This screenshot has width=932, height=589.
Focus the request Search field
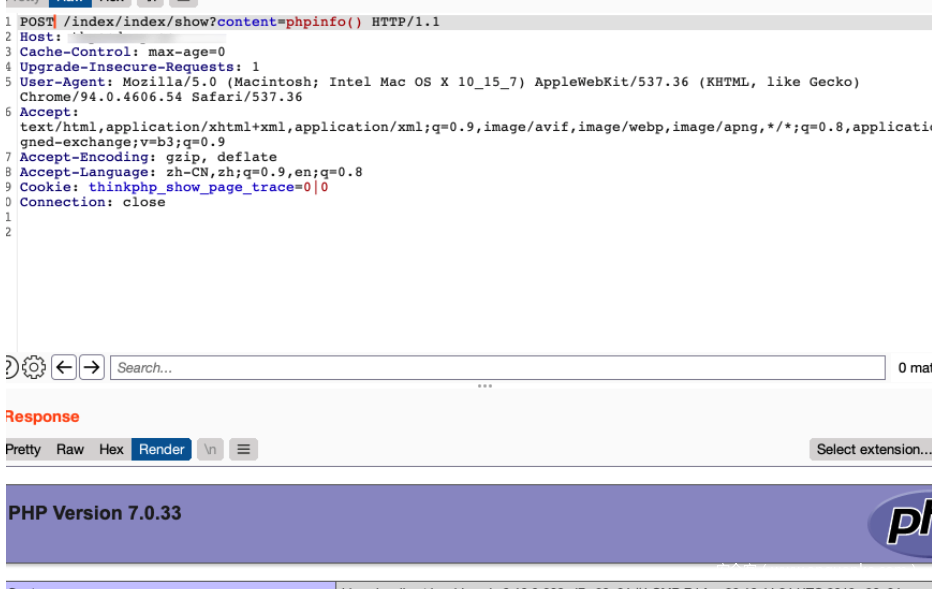coord(498,367)
